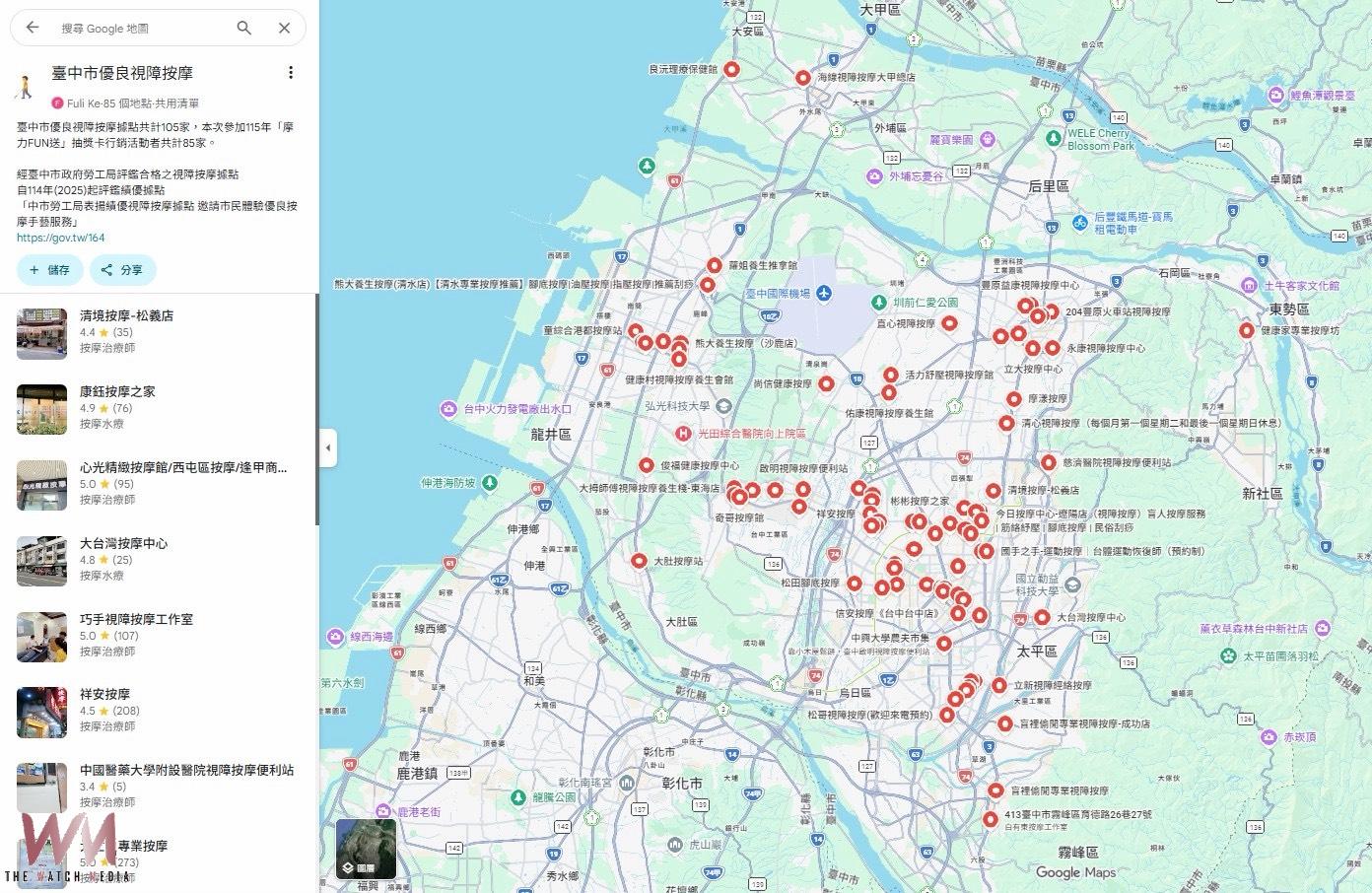Click thumbnail photo of 清境按摩-松義店
This screenshot has width=1372, height=893.
pos(41,334)
